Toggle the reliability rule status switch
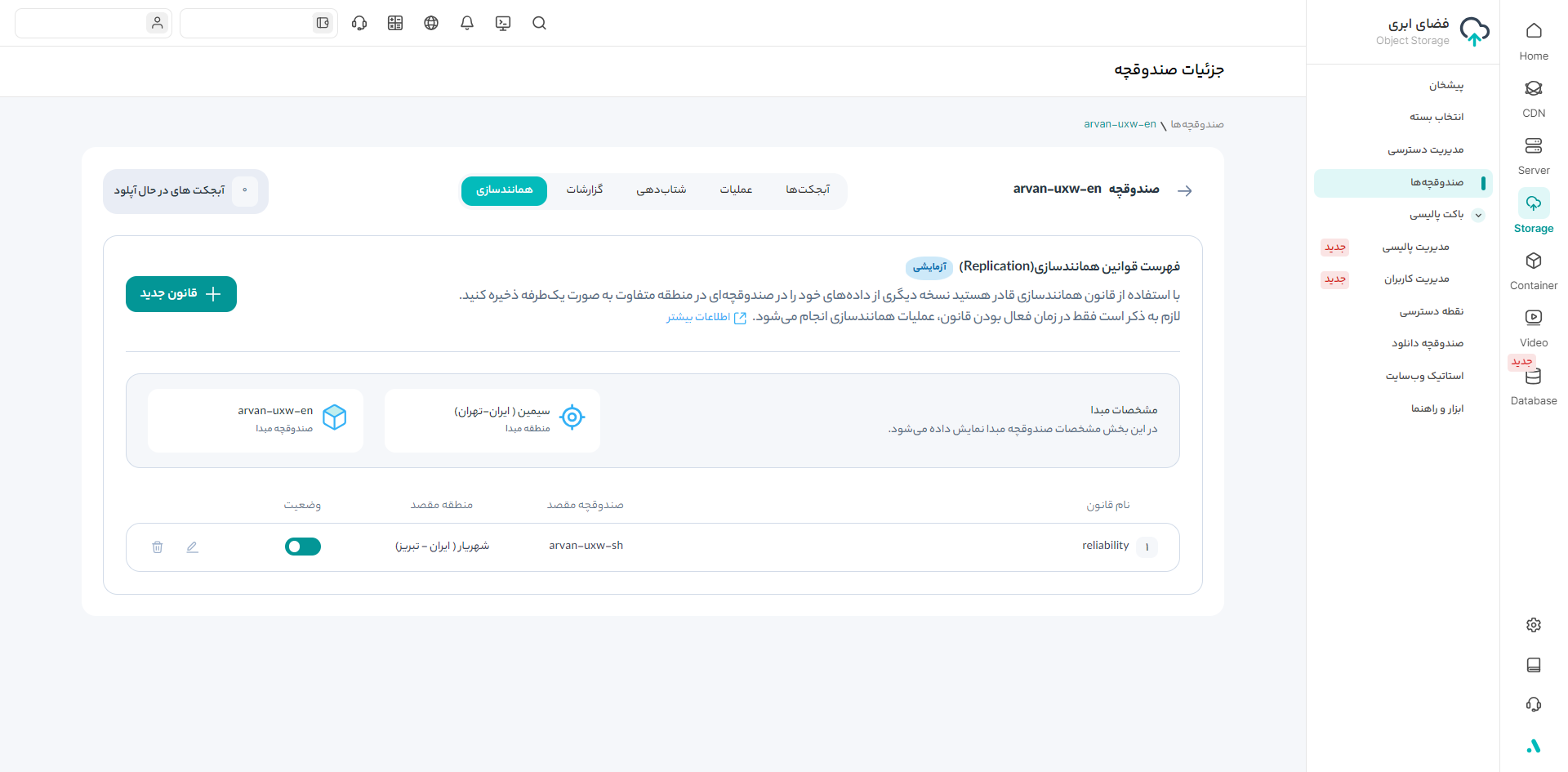Image resolution: width=1568 pixels, height=772 pixels. pos(303,547)
